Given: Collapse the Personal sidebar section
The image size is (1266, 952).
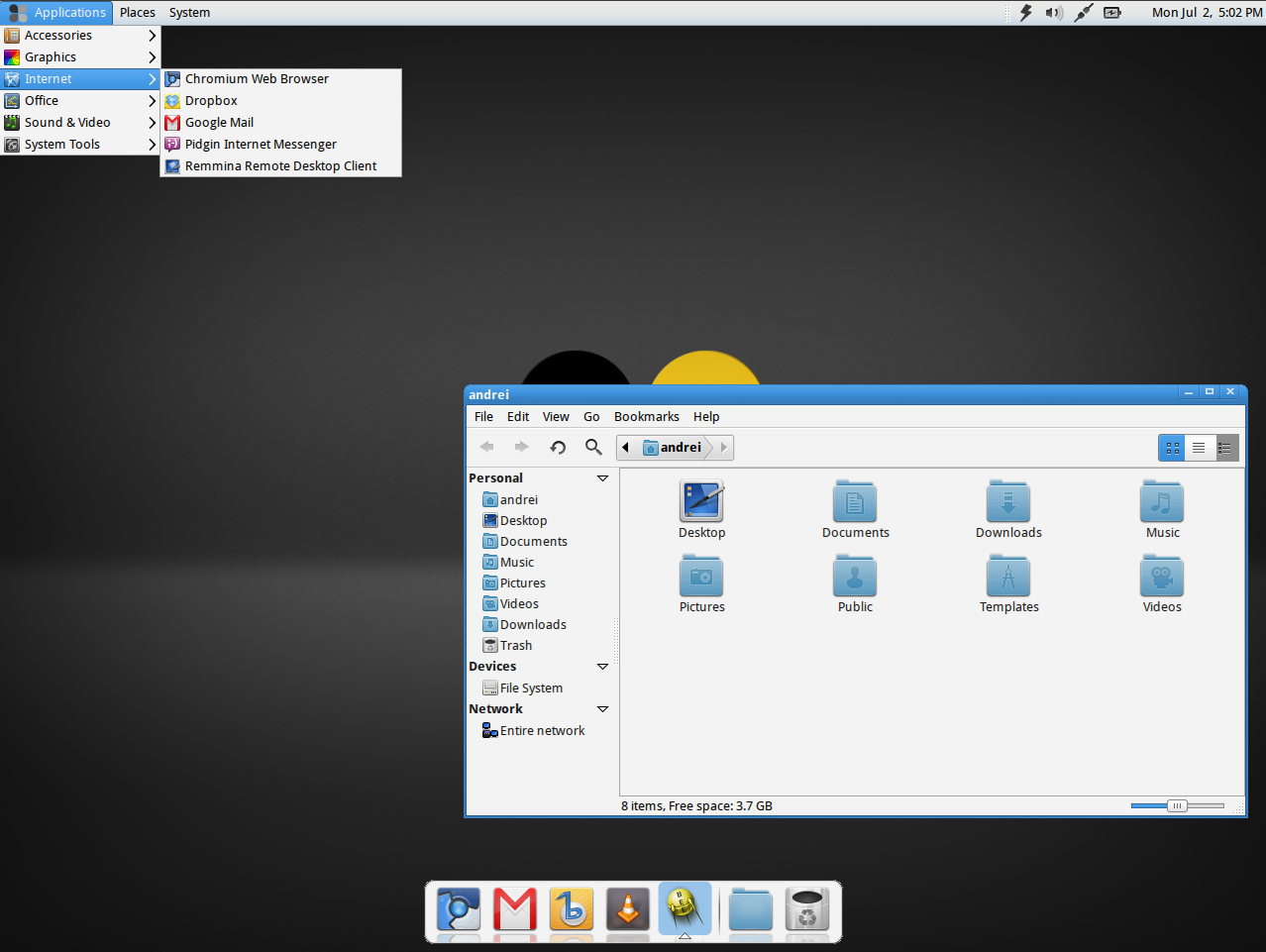Looking at the screenshot, I should [602, 478].
